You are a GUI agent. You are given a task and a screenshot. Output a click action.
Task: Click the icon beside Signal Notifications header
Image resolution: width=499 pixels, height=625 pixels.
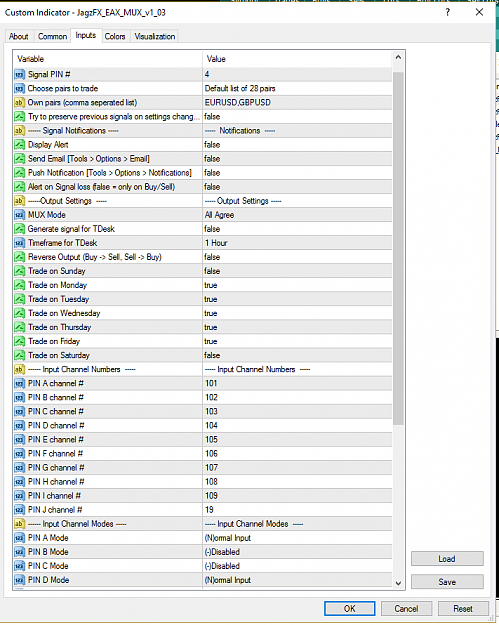pos(20,131)
